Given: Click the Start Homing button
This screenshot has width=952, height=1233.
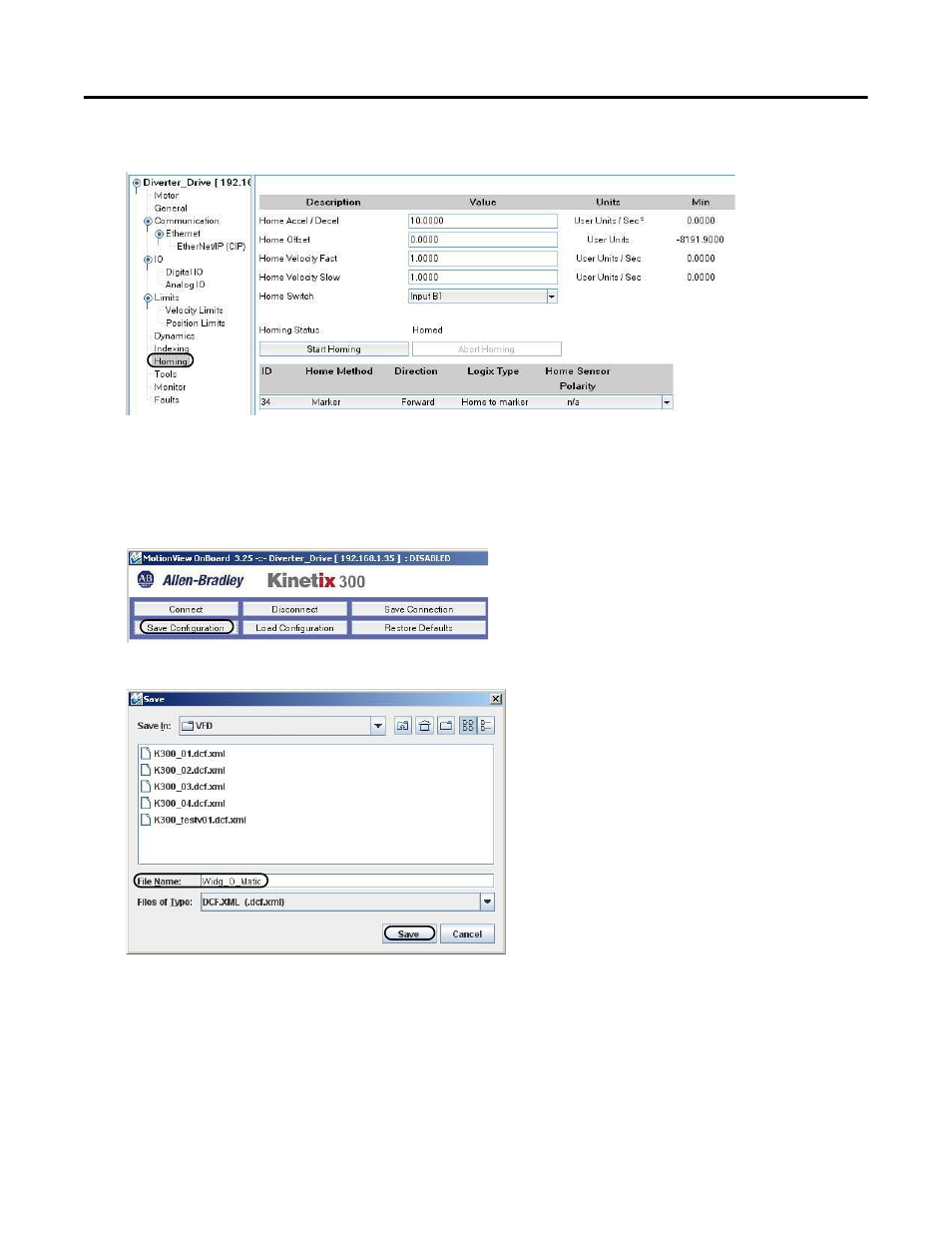Looking at the screenshot, I should tap(334, 349).
